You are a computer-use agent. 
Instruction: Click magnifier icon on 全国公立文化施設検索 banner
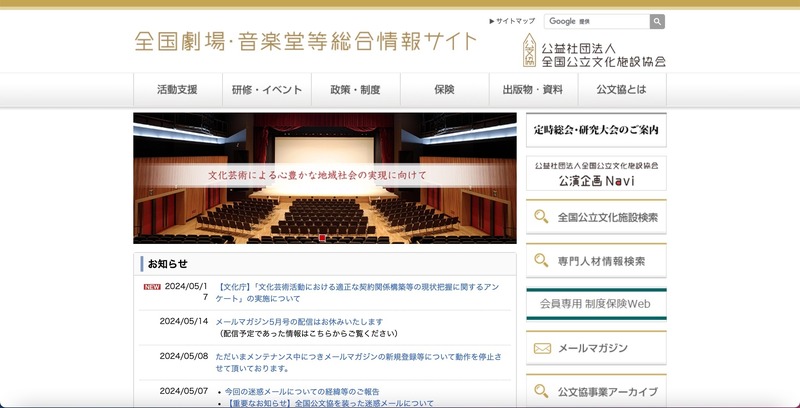[541, 217]
